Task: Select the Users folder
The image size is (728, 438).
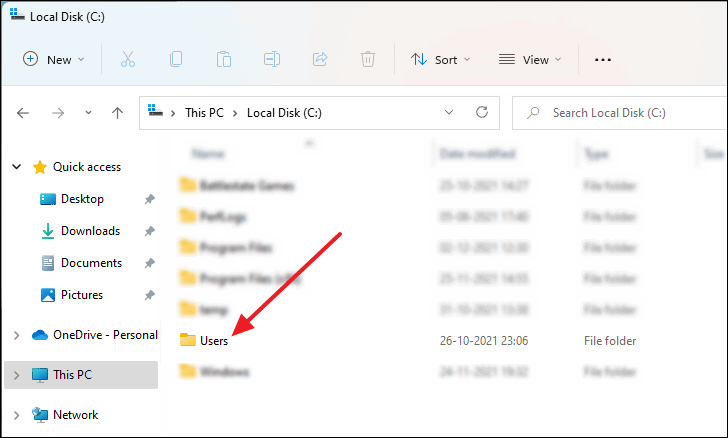Action: pyautogui.click(x=214, y=340)
